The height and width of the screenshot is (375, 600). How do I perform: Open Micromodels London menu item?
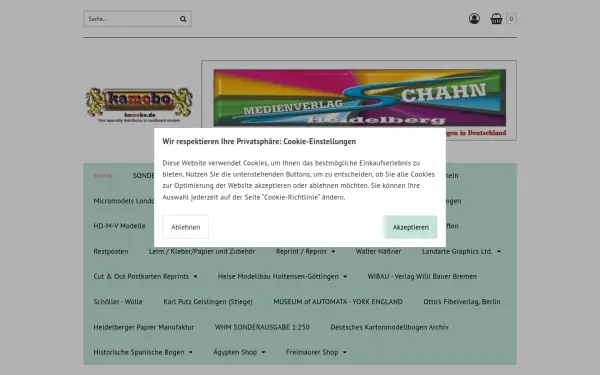124,201
